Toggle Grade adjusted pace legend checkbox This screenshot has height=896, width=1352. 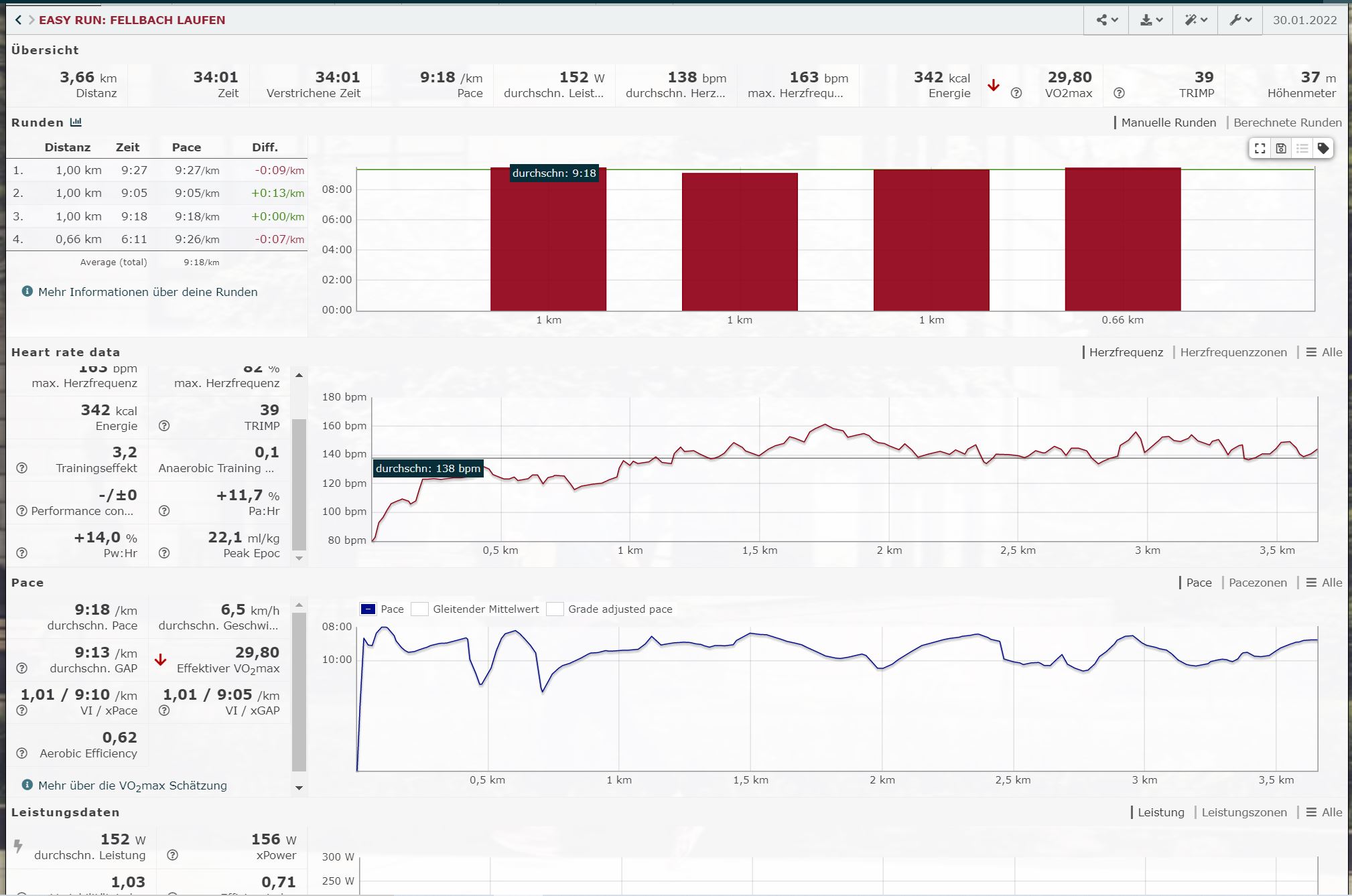pos(555,609)
